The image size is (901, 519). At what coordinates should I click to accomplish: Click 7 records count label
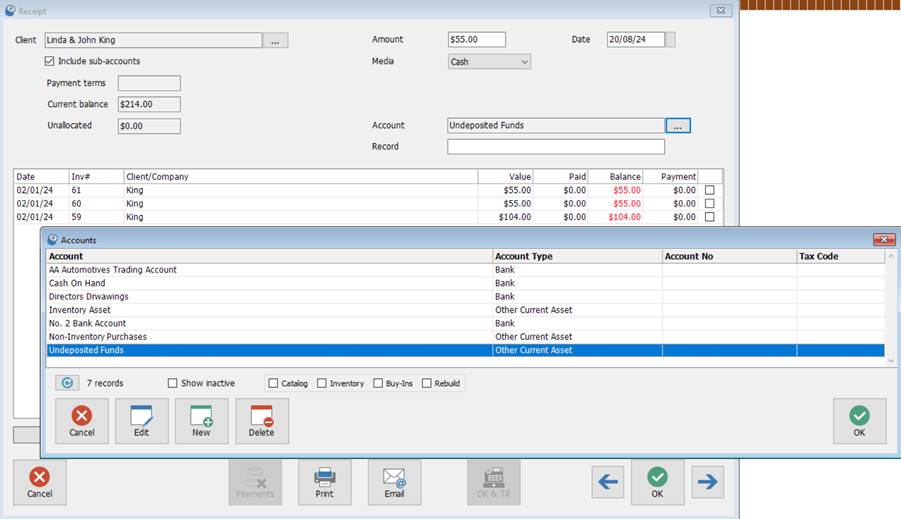(105, 383)
